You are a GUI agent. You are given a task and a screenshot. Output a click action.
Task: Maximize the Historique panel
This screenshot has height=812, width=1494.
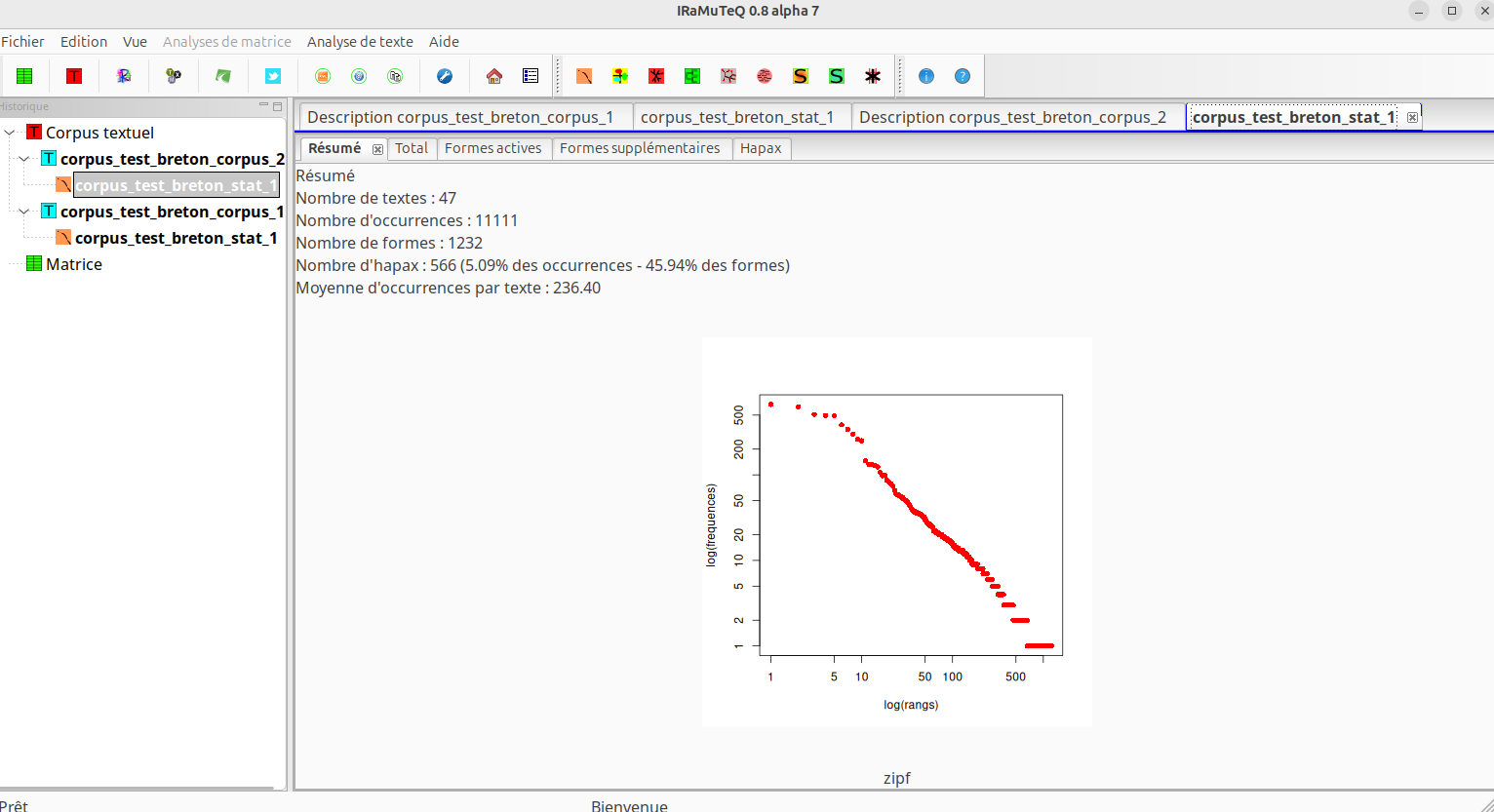pos(277,106)
